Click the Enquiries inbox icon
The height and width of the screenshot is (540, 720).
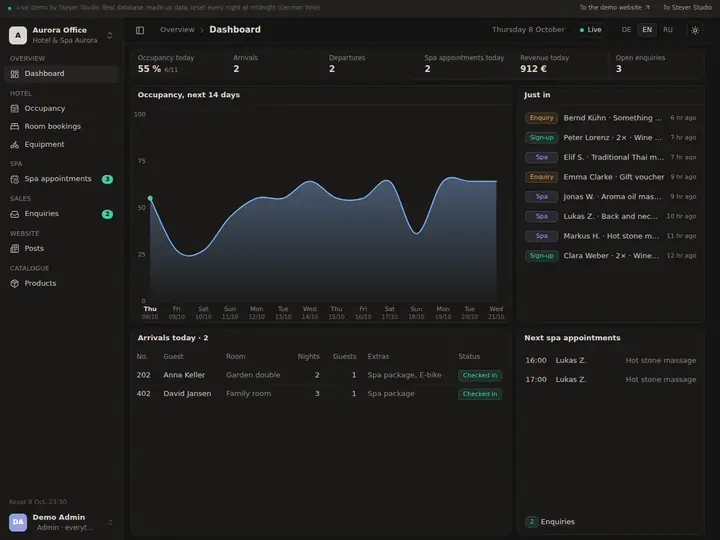pyautogui.click(x=15, y=214)
